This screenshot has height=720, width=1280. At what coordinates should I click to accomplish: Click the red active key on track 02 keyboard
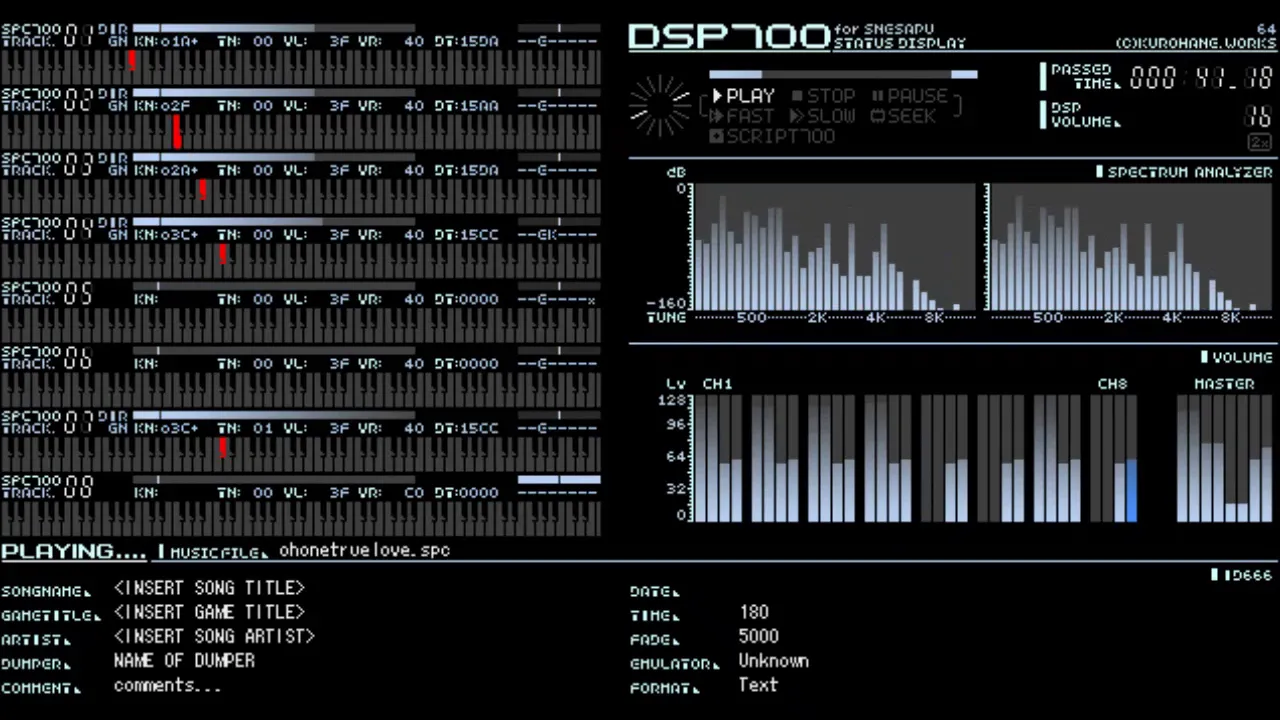[177, 132]
